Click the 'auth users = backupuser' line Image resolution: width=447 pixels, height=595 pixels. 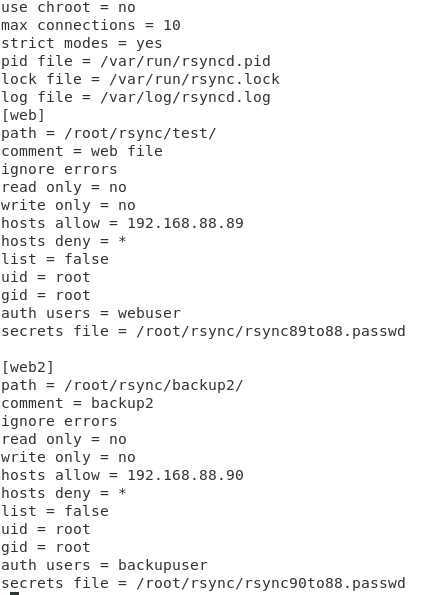(104, 565)
